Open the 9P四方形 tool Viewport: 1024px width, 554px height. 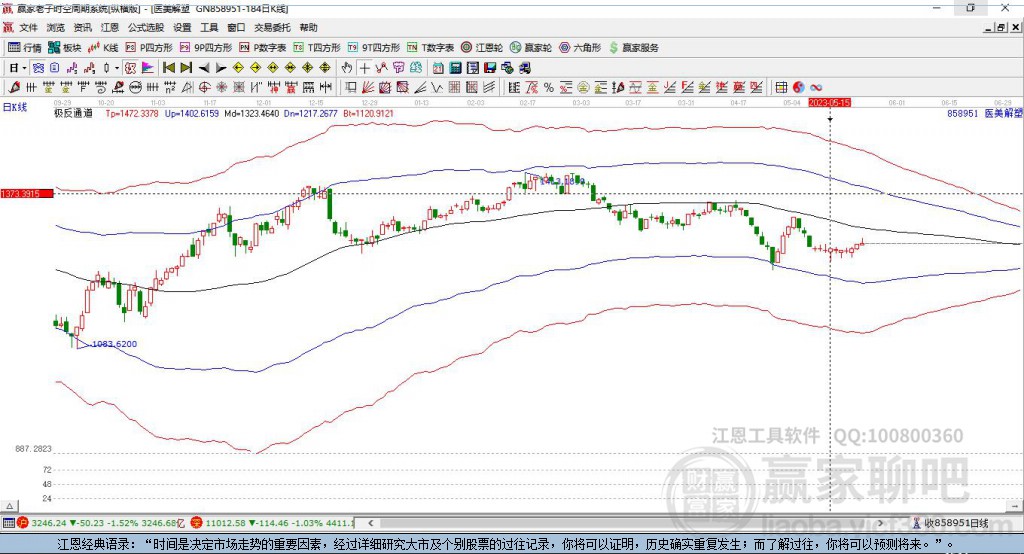206,48
